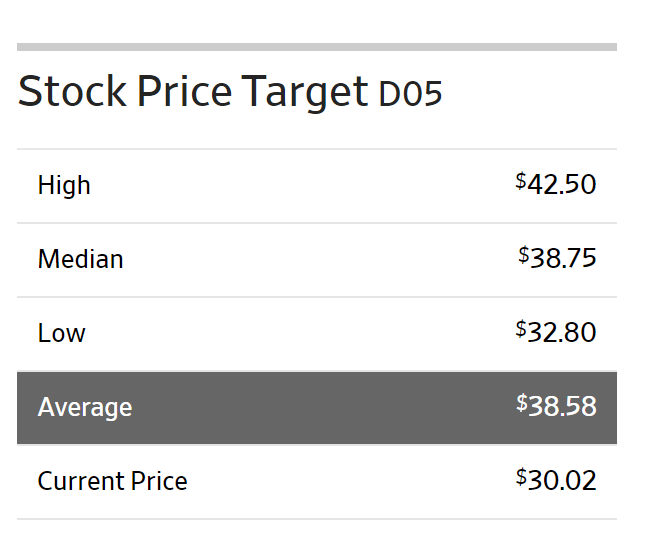Click the word Stock in heading
The width and height of the screenshot is (659, 560).
[72, 91]
